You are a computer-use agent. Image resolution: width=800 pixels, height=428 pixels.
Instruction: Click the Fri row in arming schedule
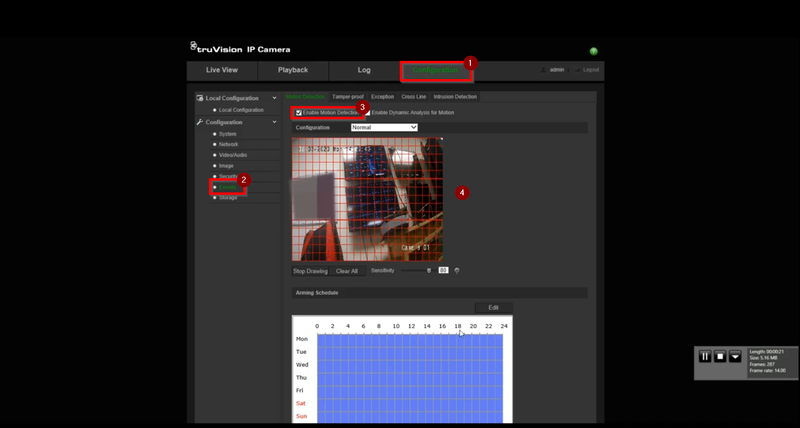click(x=410, y=390)
